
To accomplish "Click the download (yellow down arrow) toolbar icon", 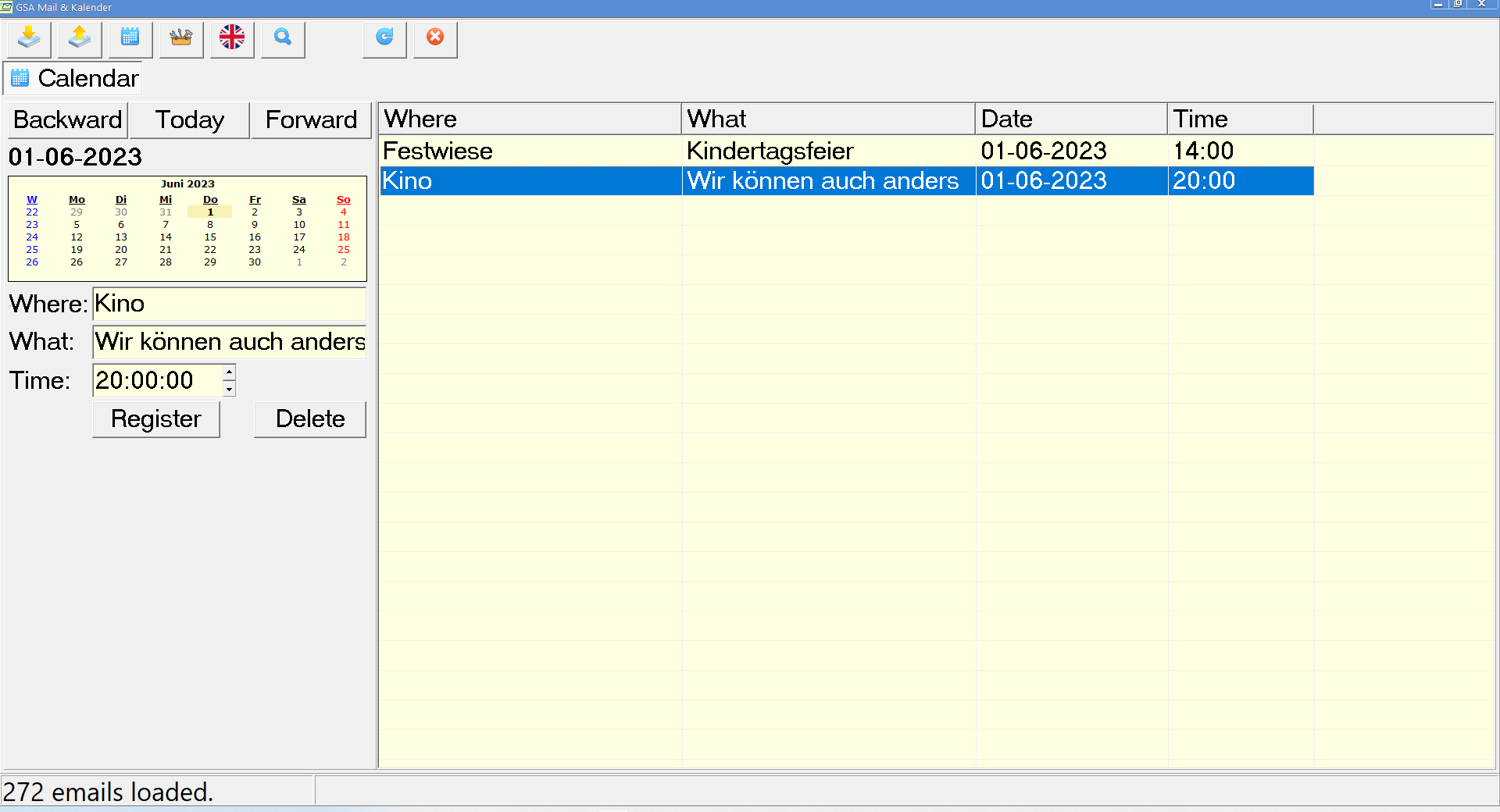I will coord(29,38).
